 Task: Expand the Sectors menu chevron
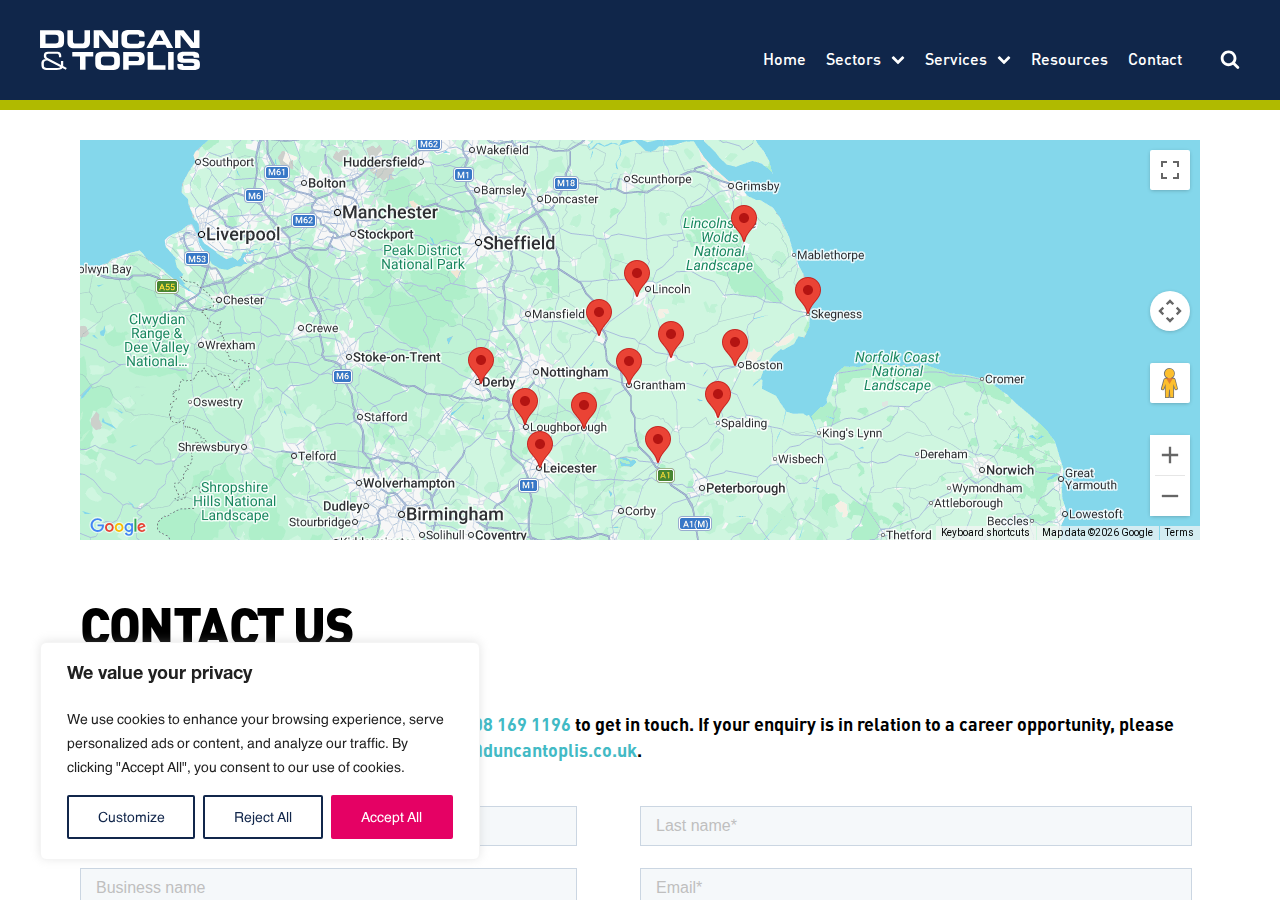click(x=898, y=60)
